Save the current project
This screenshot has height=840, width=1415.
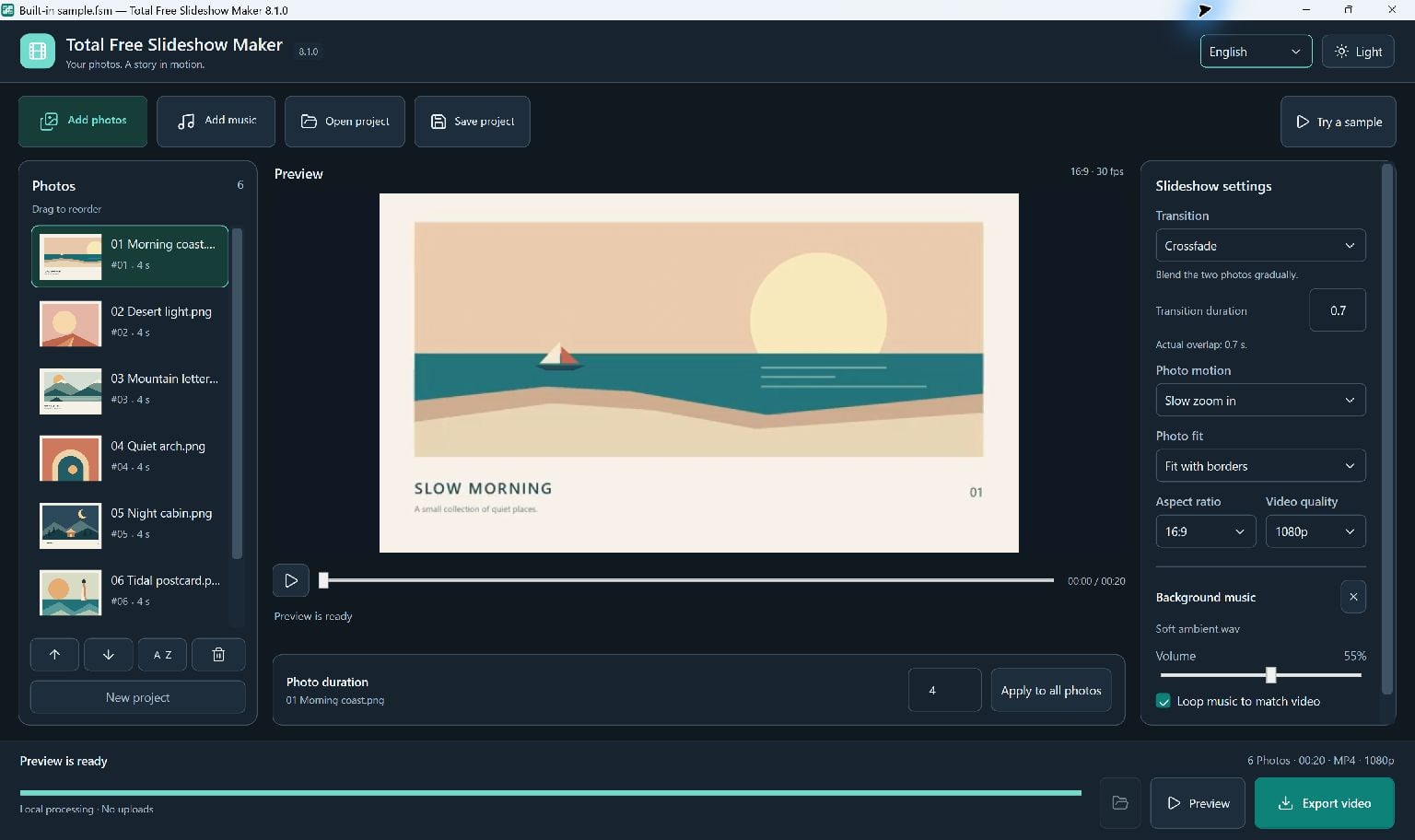coord(472,121)
